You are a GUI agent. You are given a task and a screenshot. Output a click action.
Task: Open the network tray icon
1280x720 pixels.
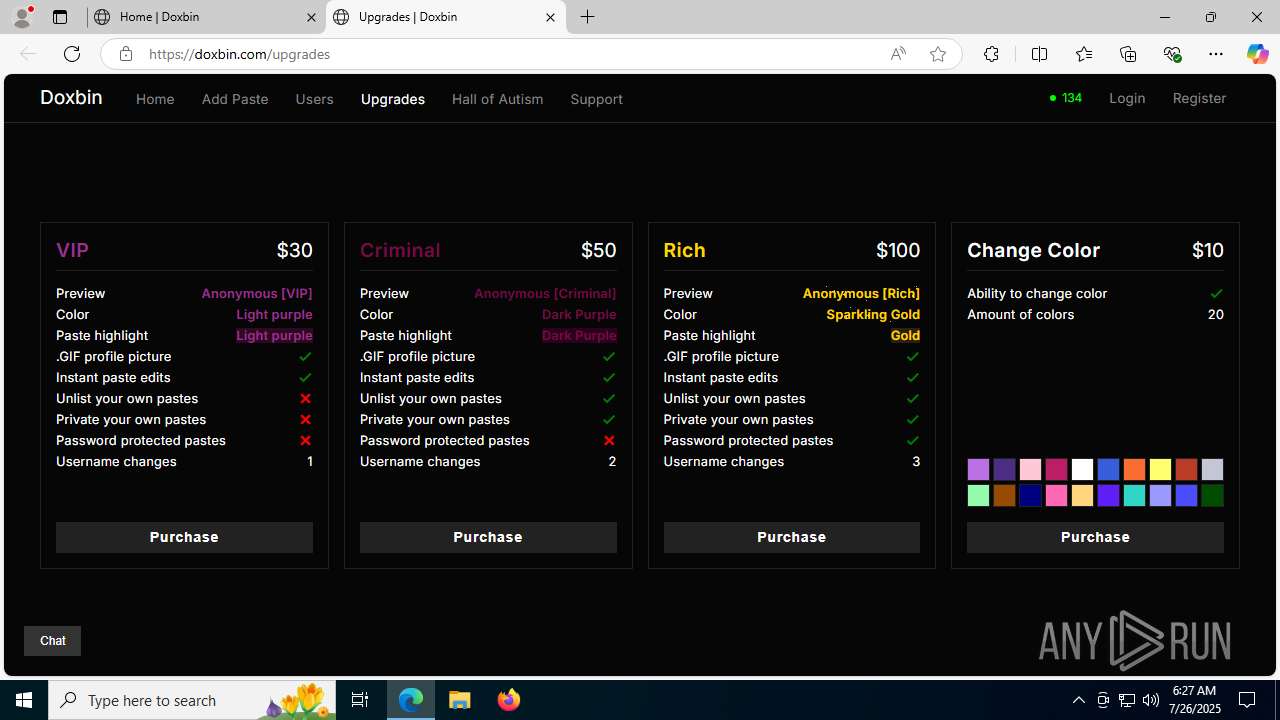coord(1127,700)
